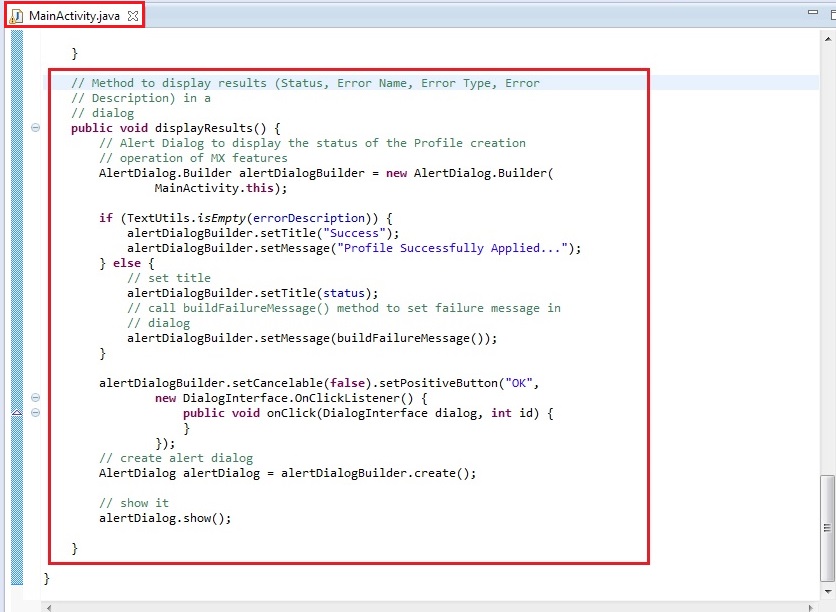Switch to the MainActivity.java editor tab
Image resolution: width=836 pixels, height=612 pixels.
(76, 16)
